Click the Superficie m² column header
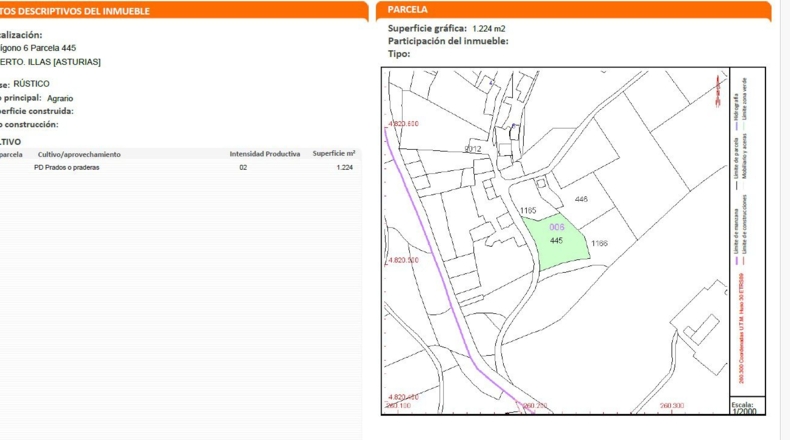The width and height of the screenshot is (790, 440). (x=334, y=153)
